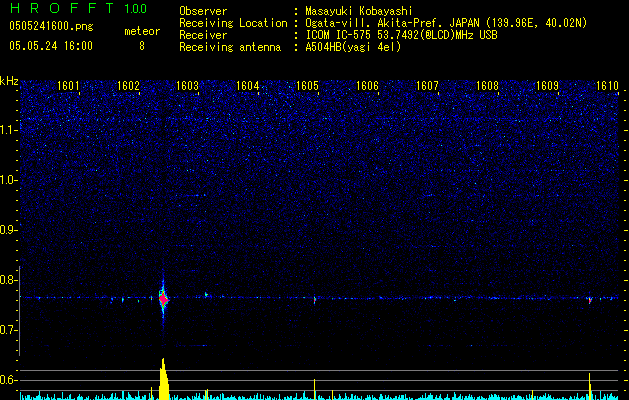This screenshot has width=629, height=400.
Task: Click the meteor count value 8
Action: 142,46
